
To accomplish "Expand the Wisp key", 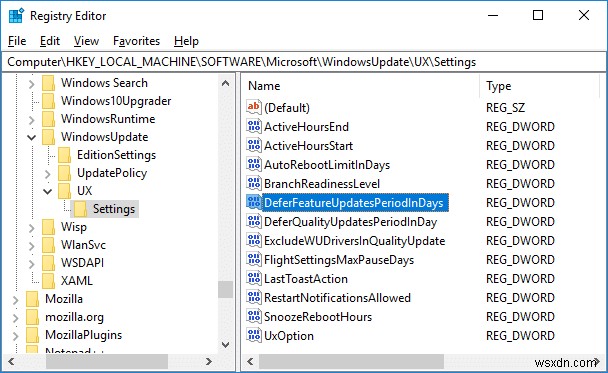I will click(x=31, y=228).
